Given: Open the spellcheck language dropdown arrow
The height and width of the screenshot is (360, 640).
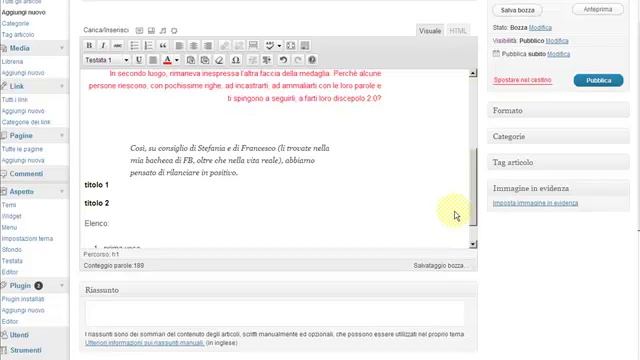Looking at the screenshot, I should 279,45.
